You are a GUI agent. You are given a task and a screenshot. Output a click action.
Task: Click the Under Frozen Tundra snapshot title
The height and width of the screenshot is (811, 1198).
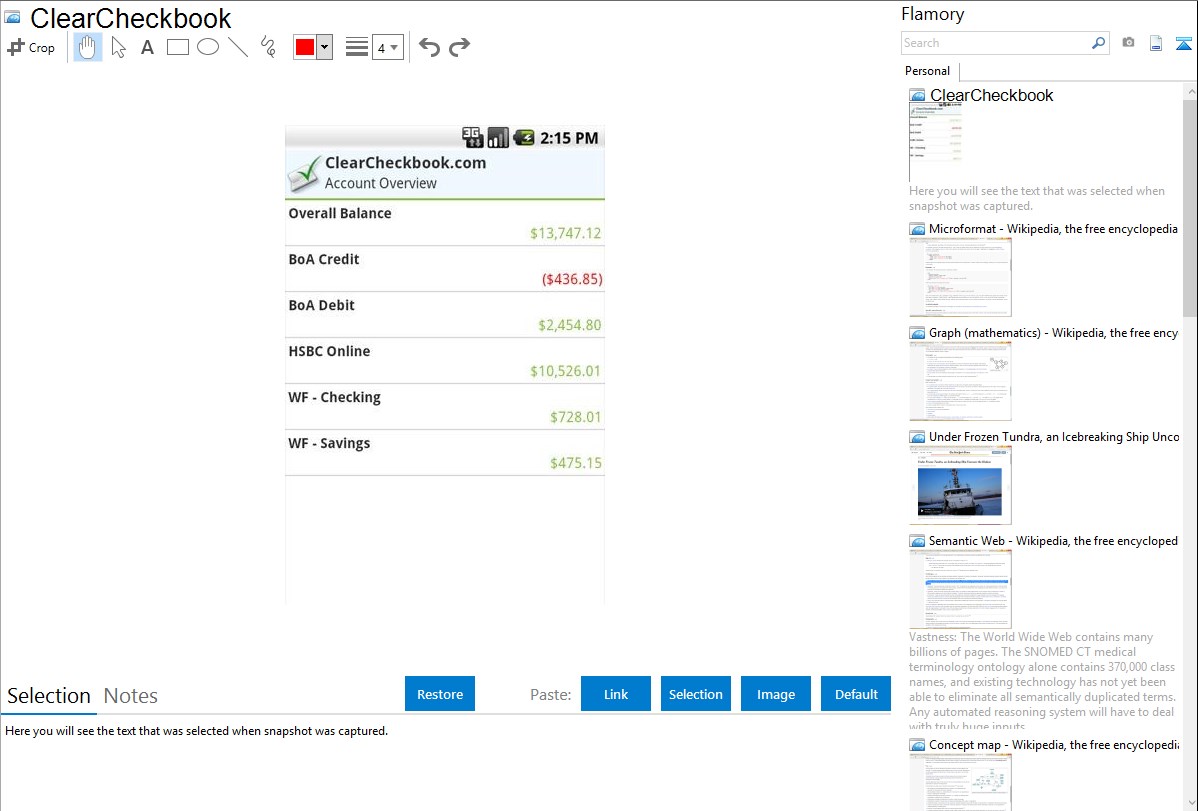tap(1054, 436)
